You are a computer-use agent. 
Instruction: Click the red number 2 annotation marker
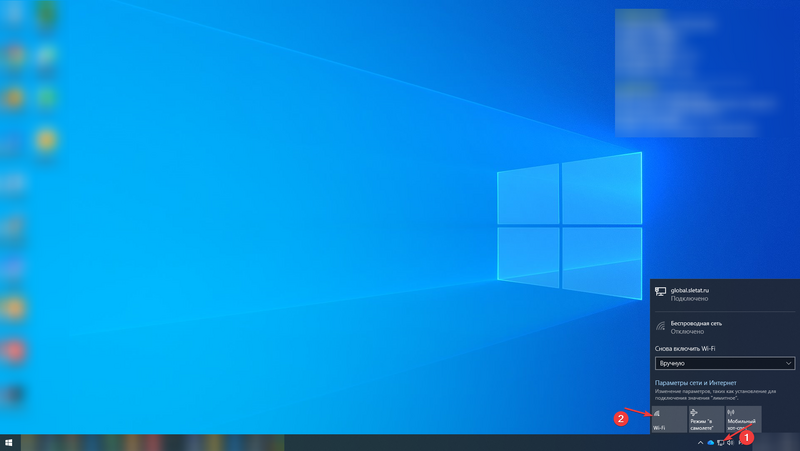pos(620,419)
